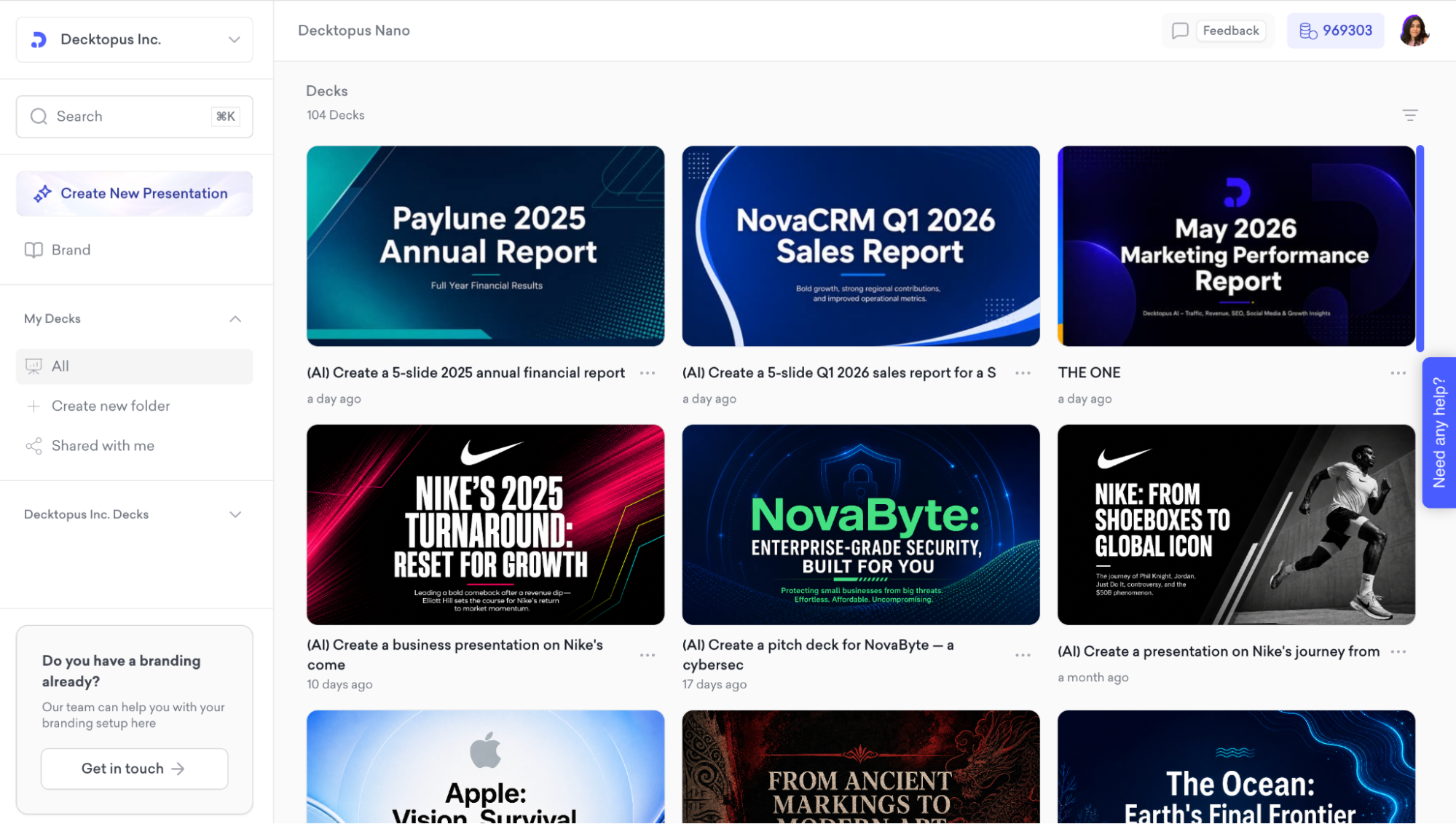Open the Brand page

[x=135, y=250]
